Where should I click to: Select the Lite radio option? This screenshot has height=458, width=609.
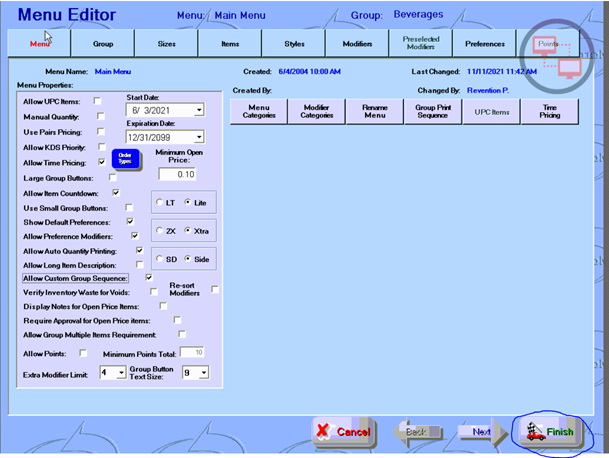coord(188,202)
